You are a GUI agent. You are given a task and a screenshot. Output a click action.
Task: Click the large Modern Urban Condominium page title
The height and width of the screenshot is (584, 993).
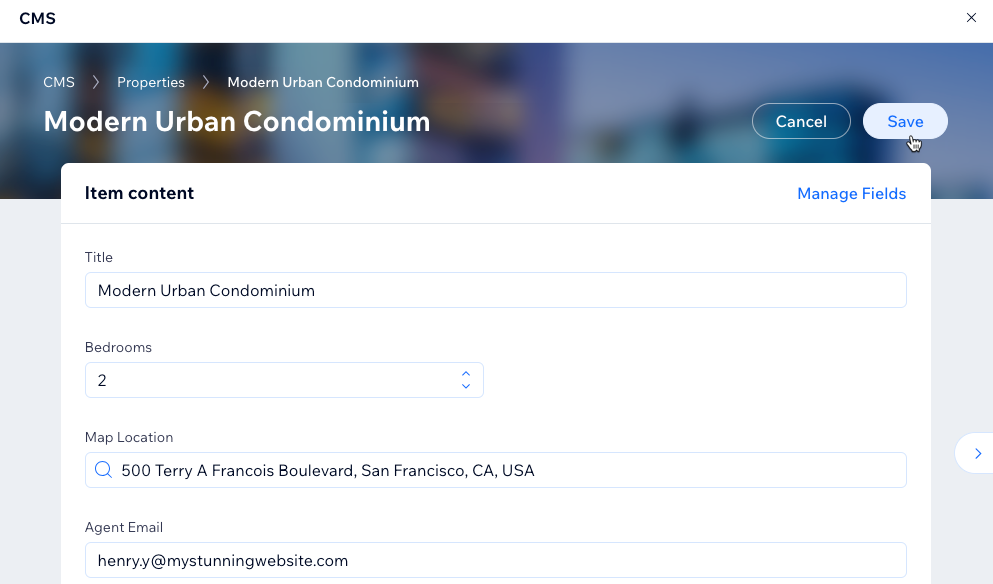[237, 121]
